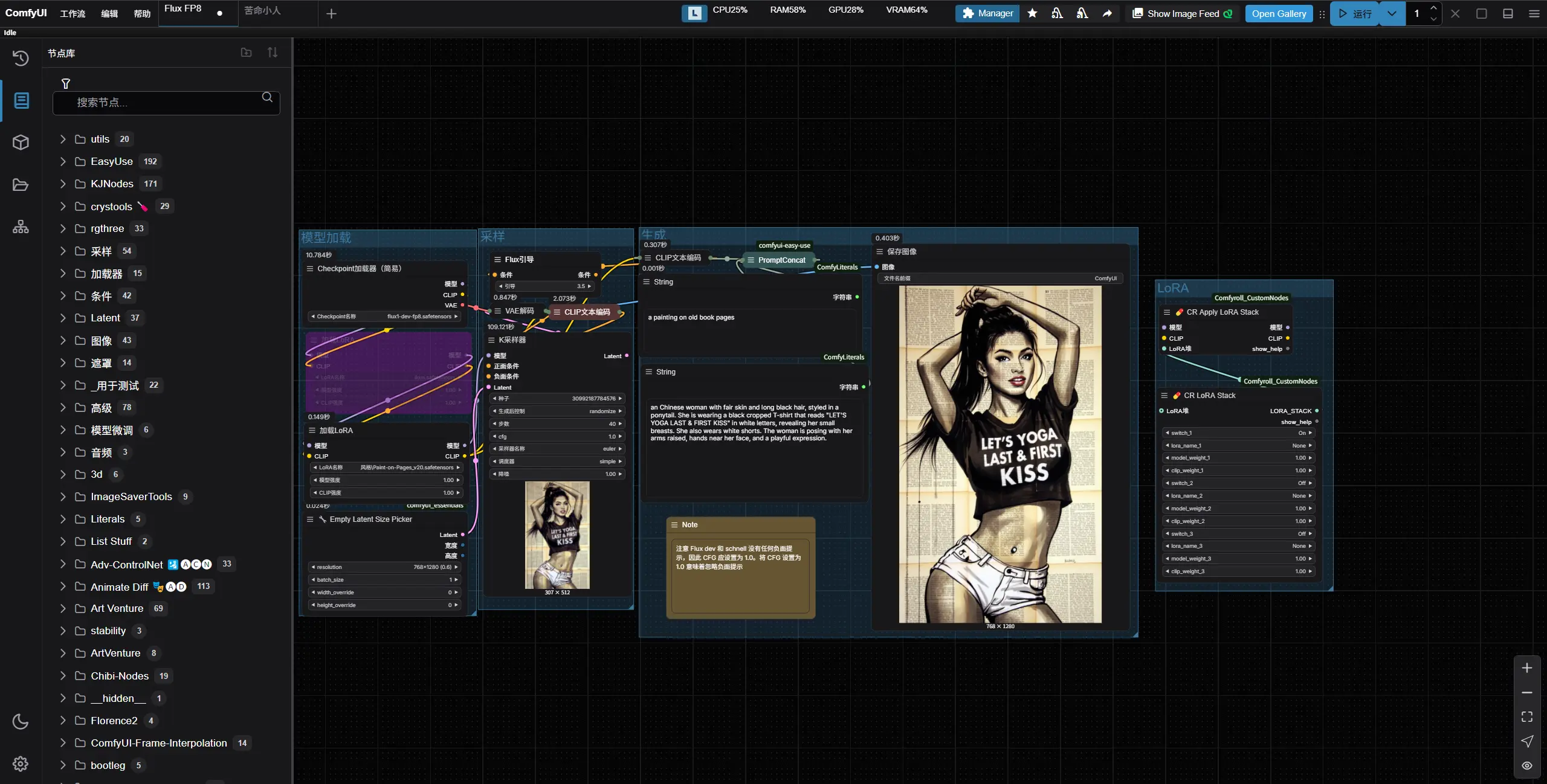
Task: Click the share arrow icon in toolbar
Action: point(1107,13)
